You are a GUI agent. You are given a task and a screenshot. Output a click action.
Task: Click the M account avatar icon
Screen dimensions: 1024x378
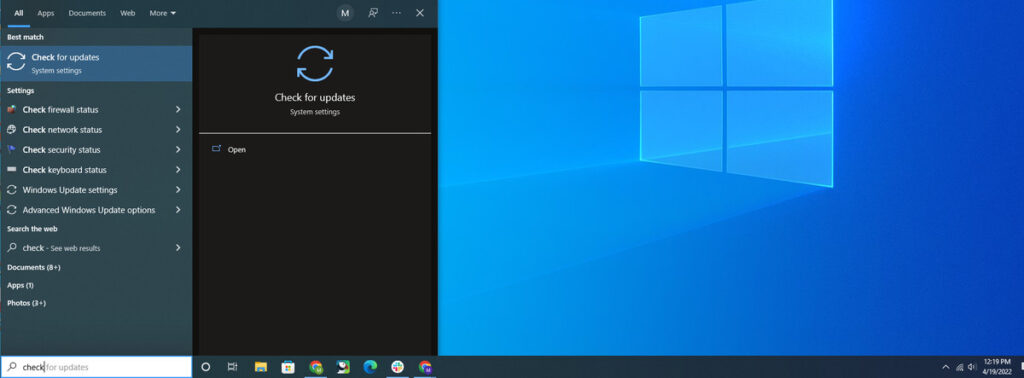click(345, 13)
